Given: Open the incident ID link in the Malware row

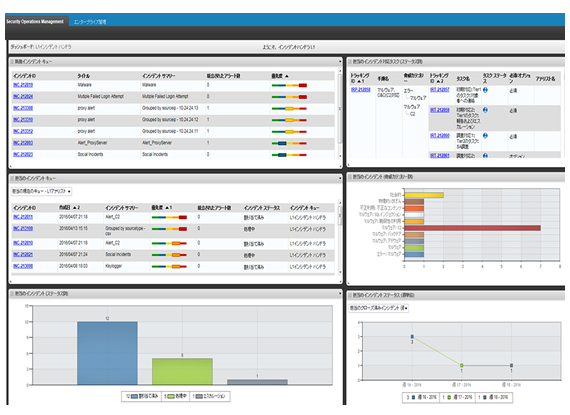Looking at the screenshot, I should pyautogui.click(x=23, y=85).
